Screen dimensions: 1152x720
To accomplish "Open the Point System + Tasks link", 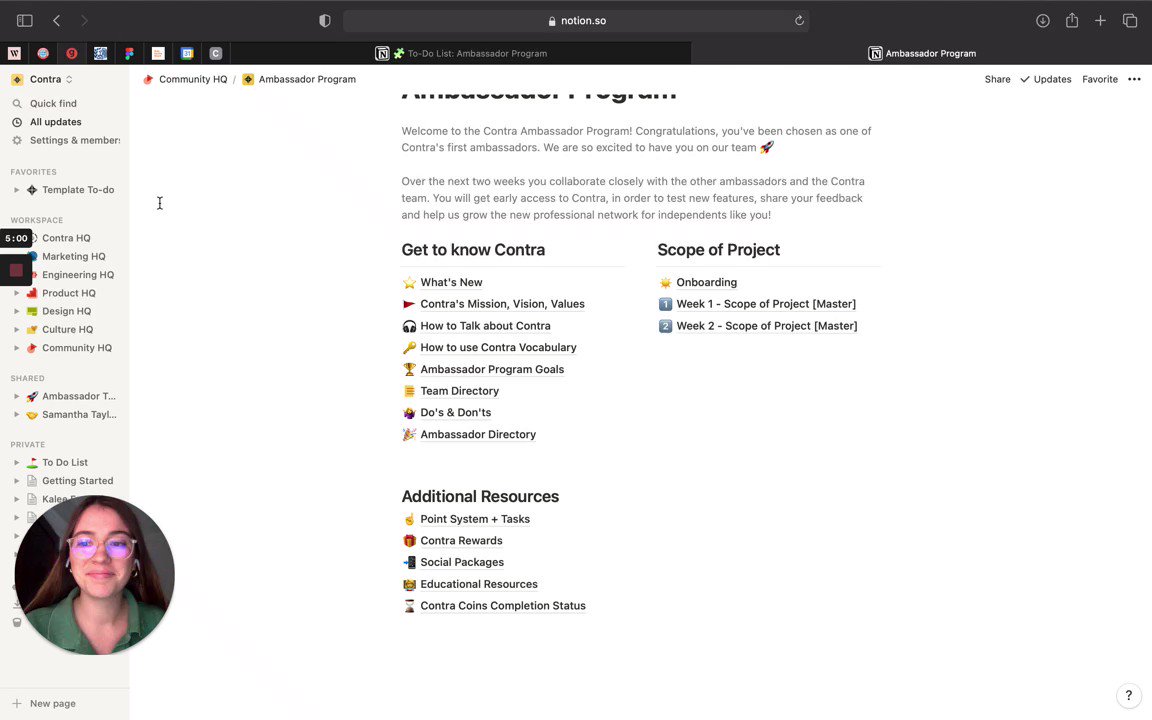I will coord(475,519).
